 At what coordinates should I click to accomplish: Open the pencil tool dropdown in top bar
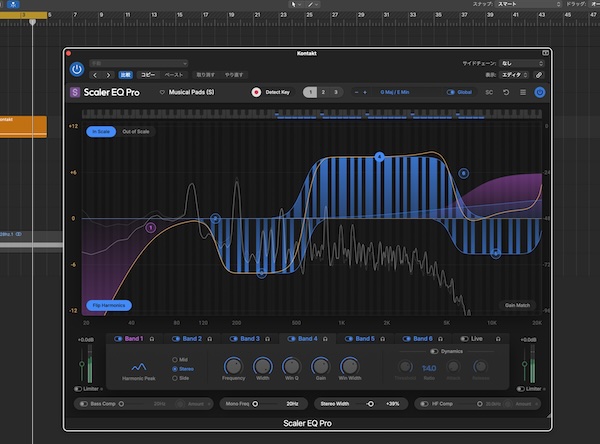coord(313,4)
